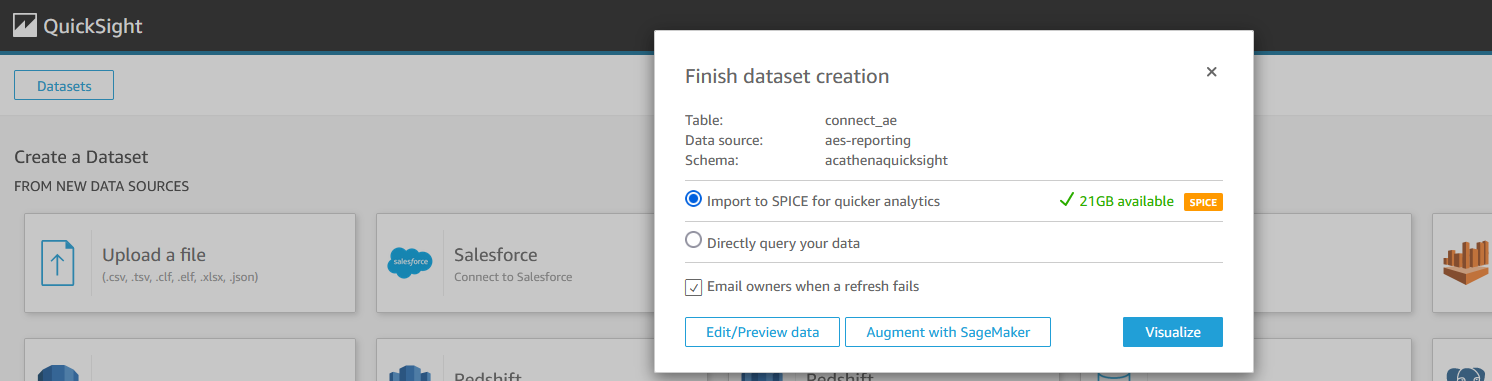Close the Finish dataset creation dialog

(1211, 72)
